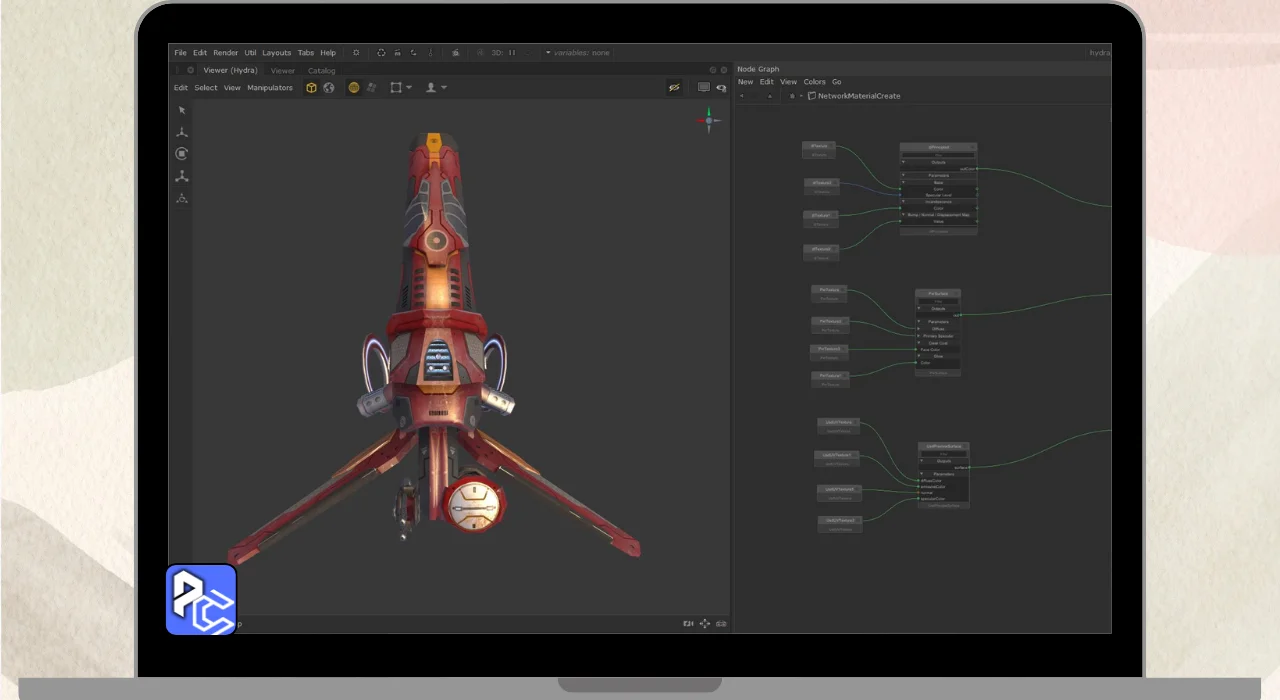Click the orange sphere shading icon
This screenshot has width=1280, height=700.
[354, 88]
